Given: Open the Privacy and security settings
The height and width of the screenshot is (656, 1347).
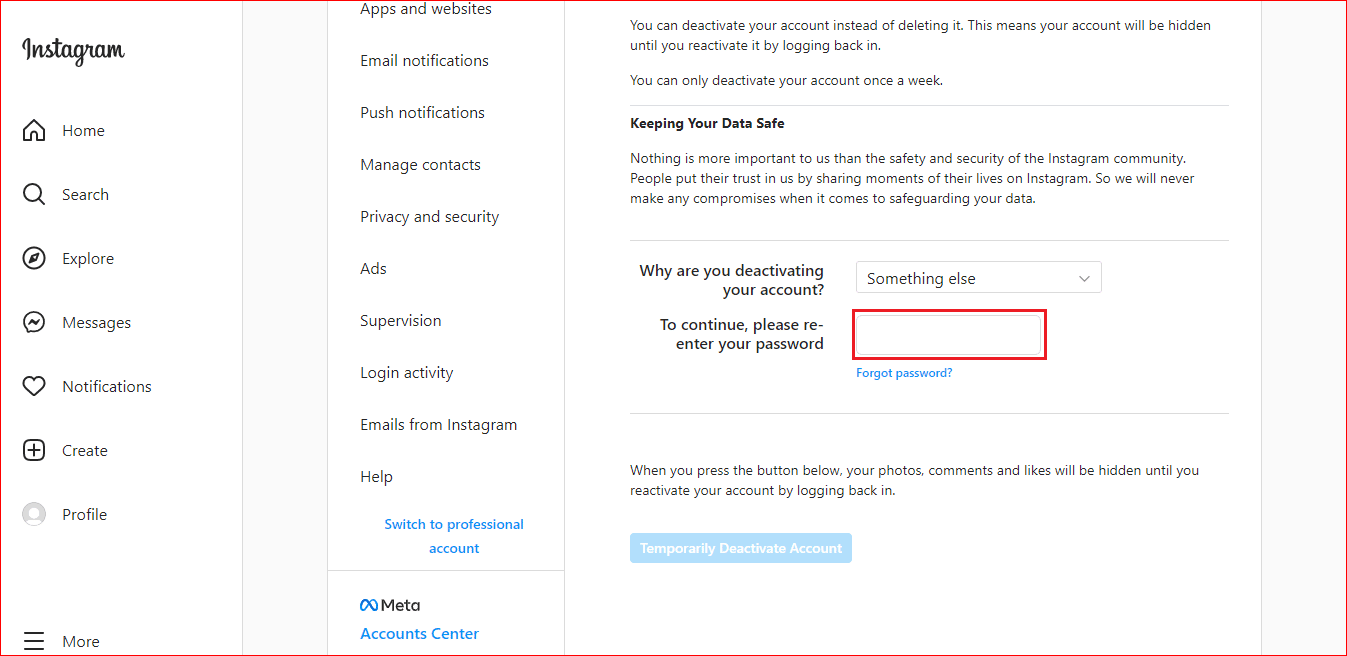Looking at the screenshot, I should coord(429,217).
